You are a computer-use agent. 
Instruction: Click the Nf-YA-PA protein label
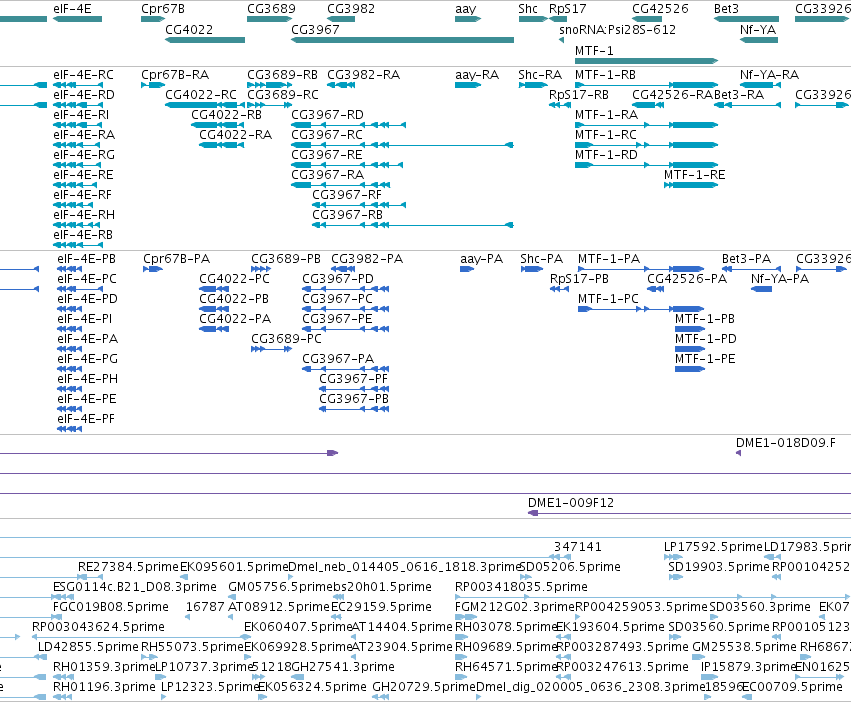pos(780,279)
